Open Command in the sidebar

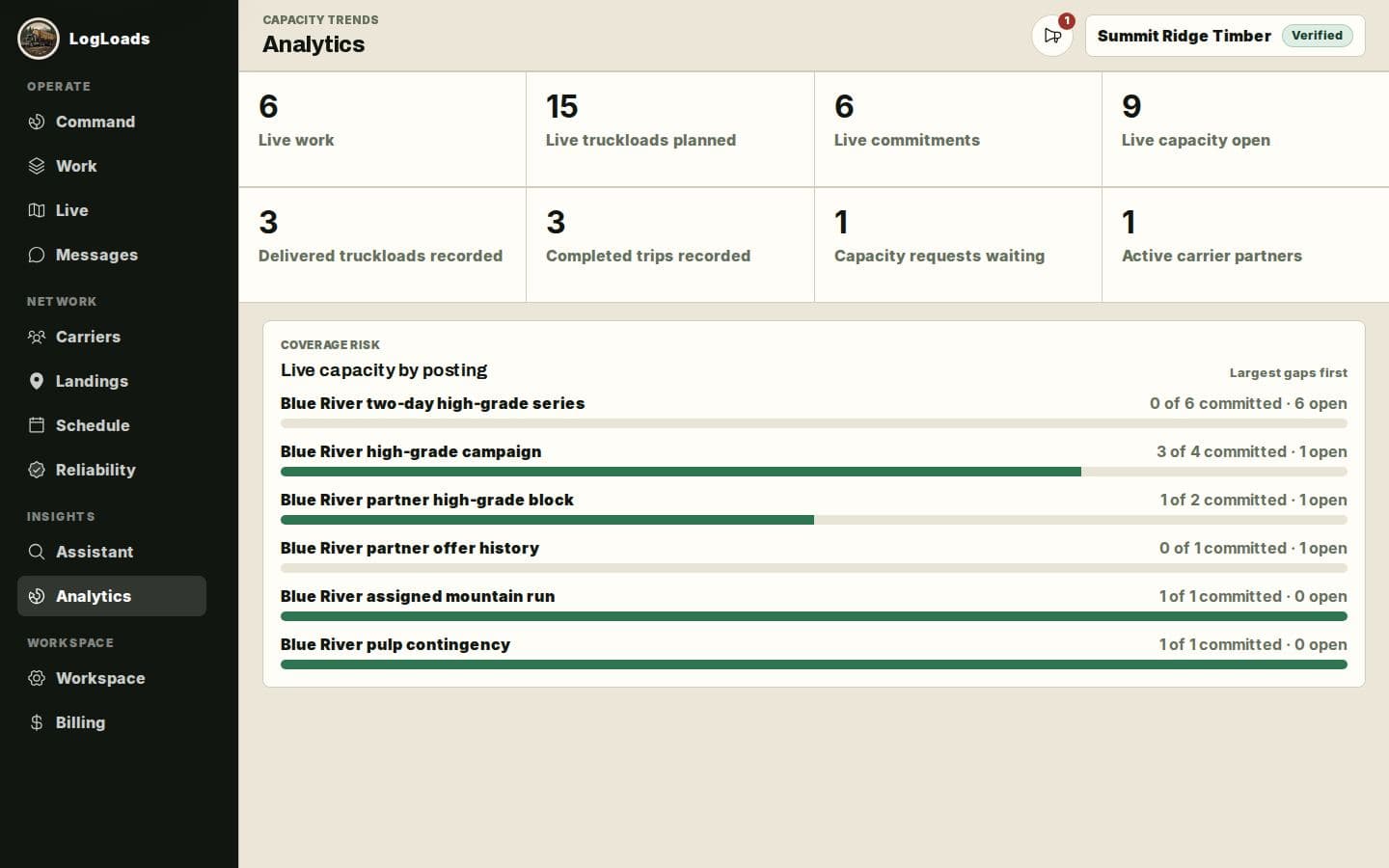click(112, 122)
